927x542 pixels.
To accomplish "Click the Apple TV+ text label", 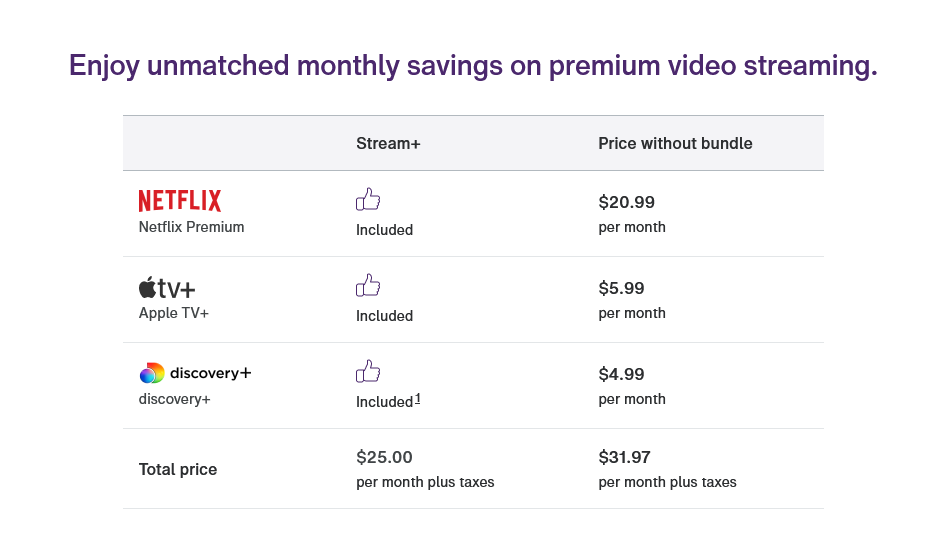I will [173, 313].
